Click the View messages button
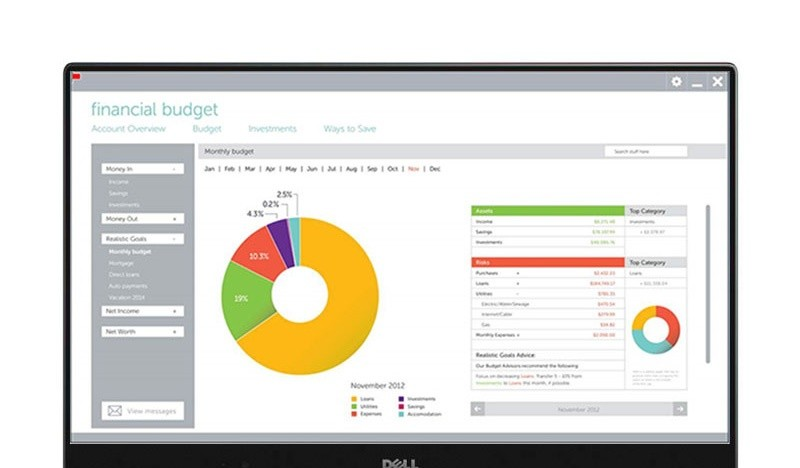 tap(142, 411)
